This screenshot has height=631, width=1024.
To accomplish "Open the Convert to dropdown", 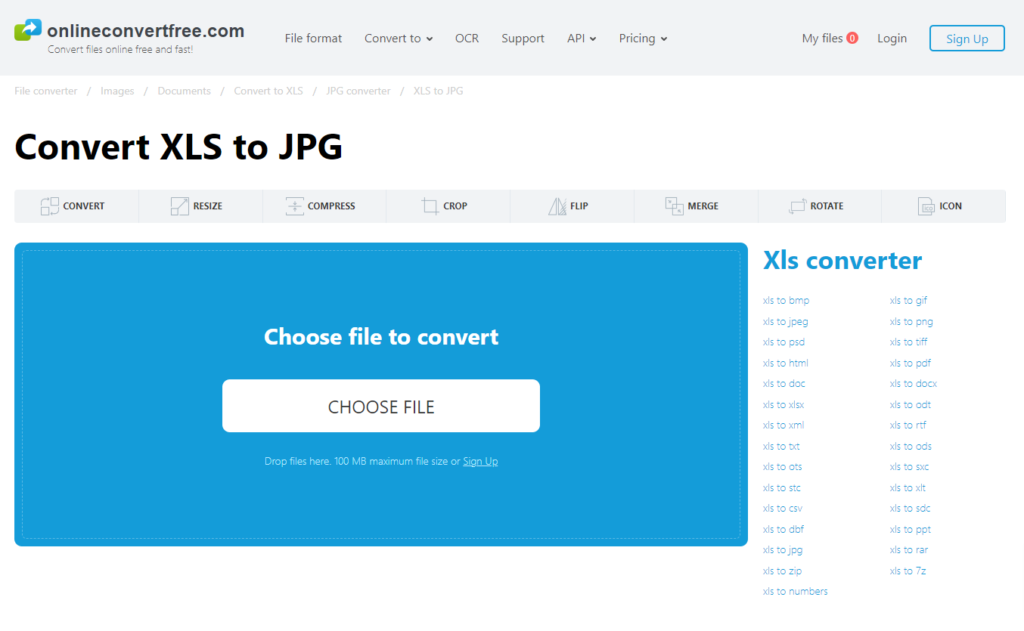I will [398, 38].
